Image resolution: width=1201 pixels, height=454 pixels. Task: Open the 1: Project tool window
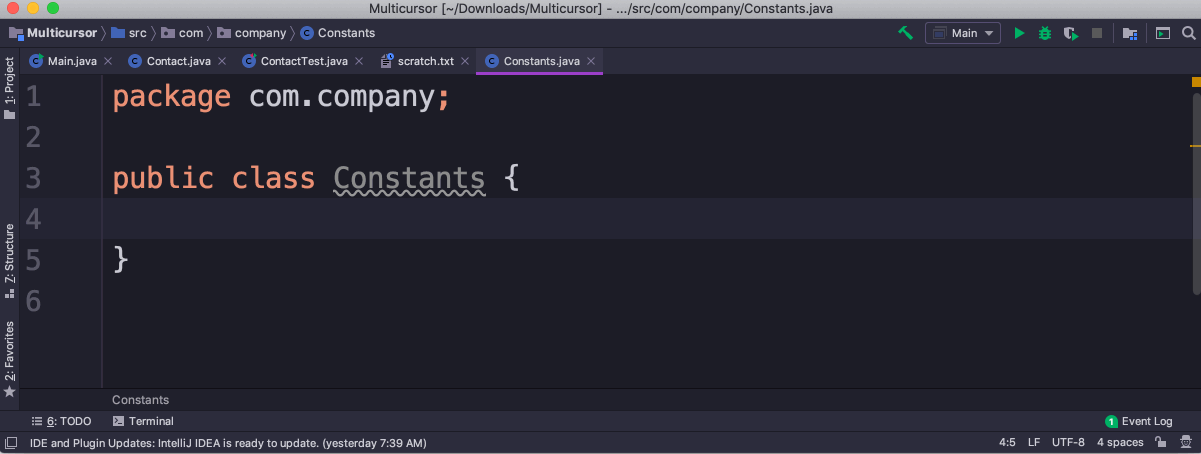click(10, 88)
